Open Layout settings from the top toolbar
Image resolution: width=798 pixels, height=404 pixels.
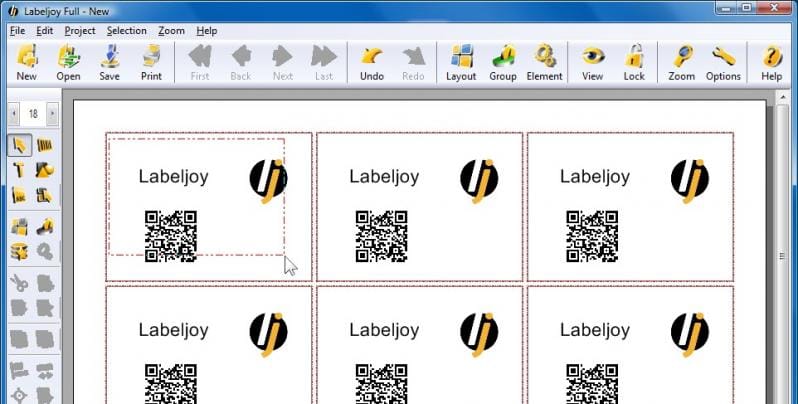click(461, 62)
